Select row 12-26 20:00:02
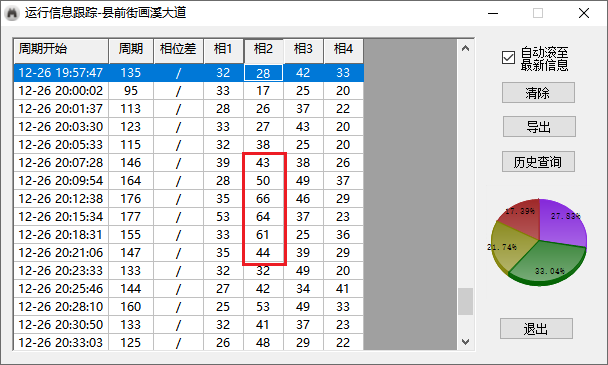This screenshot has height=365, width=608. [x=188, y=91]
